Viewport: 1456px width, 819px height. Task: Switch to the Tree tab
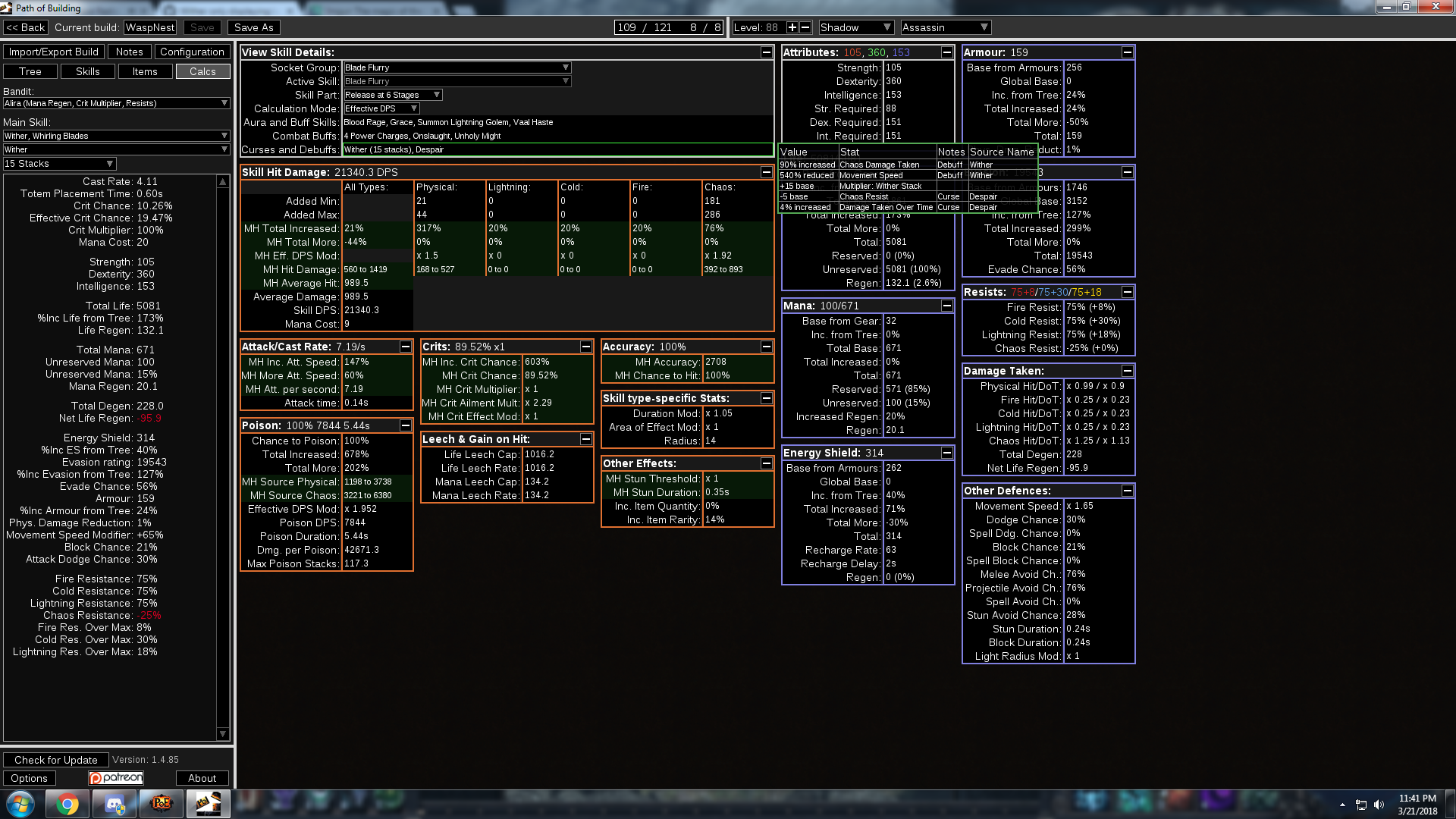[30, 71]
